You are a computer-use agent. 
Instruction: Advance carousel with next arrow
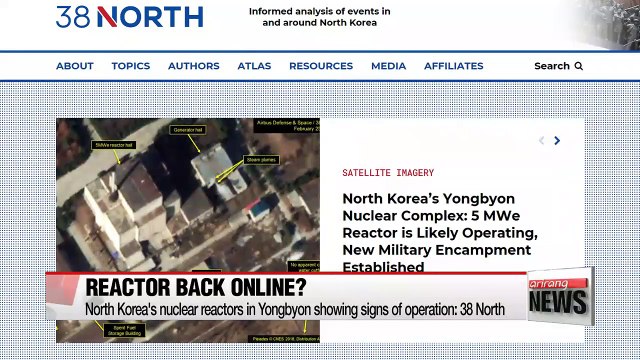557,140
